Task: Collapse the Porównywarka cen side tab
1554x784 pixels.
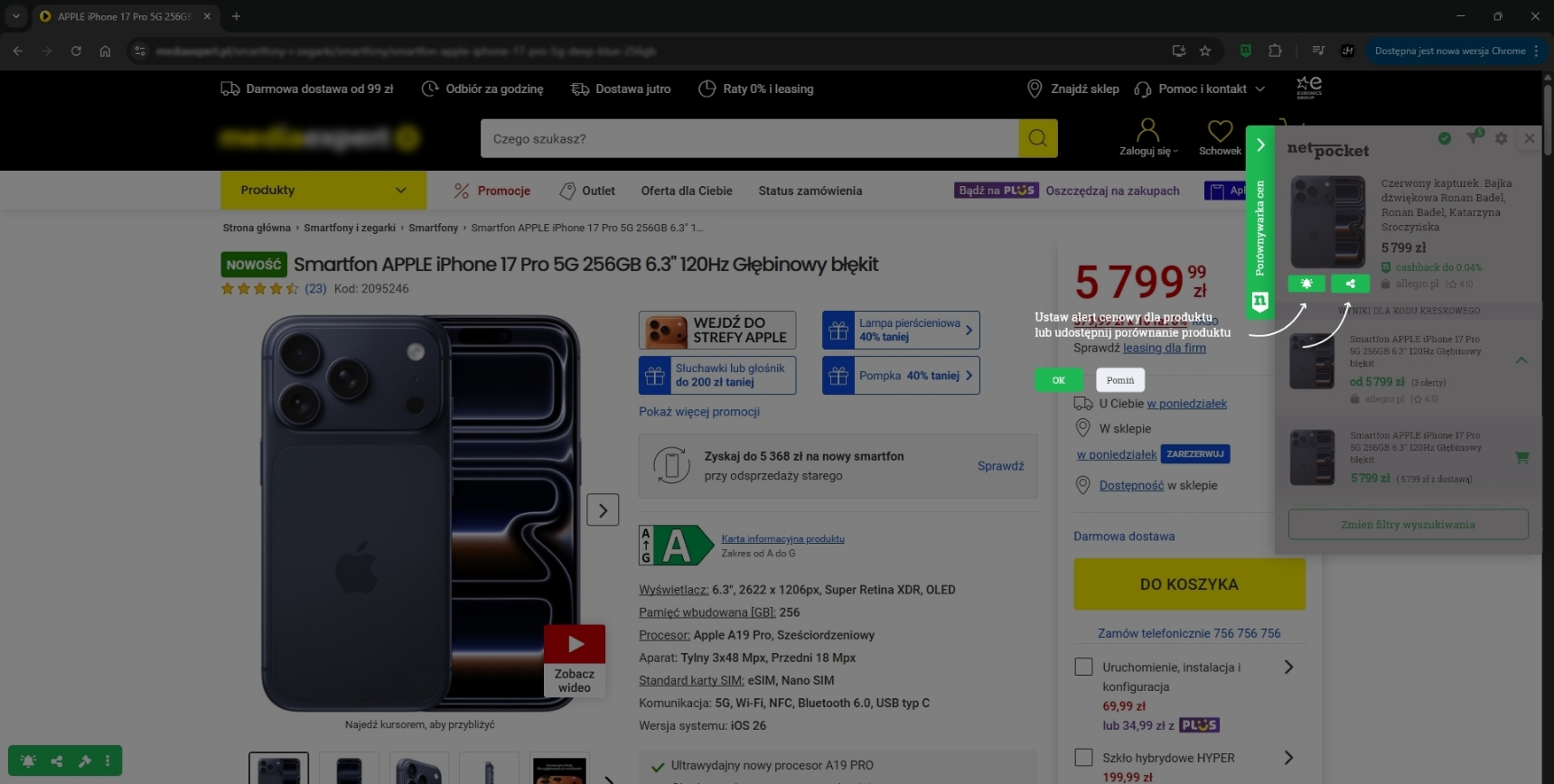Action: [x=1260, y=145]
